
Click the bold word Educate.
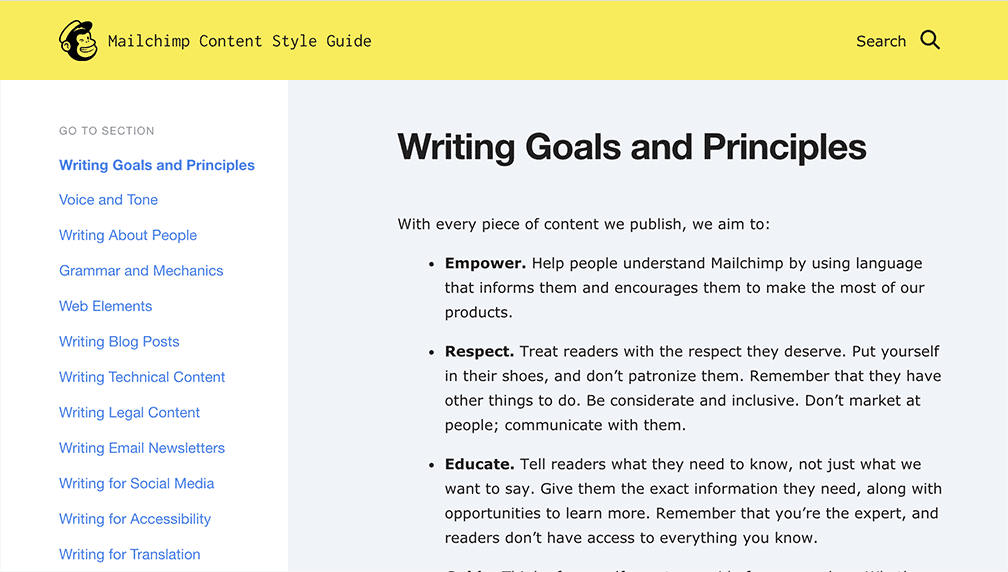click(x=480, y=465)
